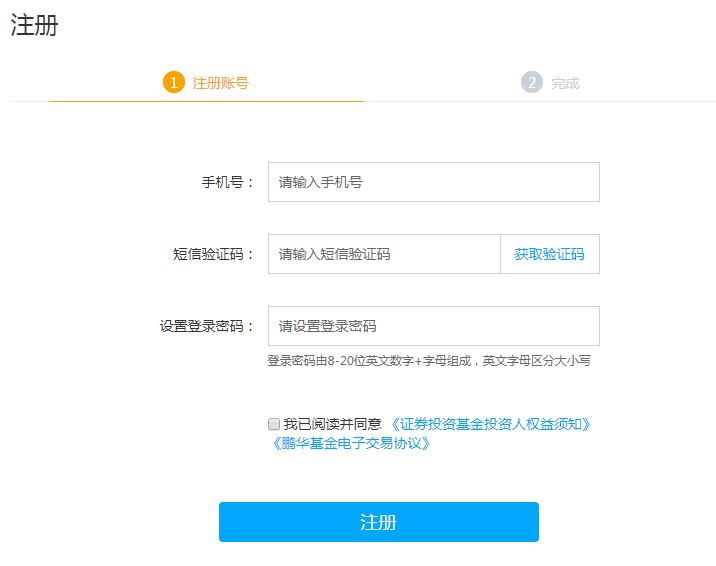Click the 短信验证码： field label
Viewport: 716px width, 566px height.
click(x=214, y=254)
